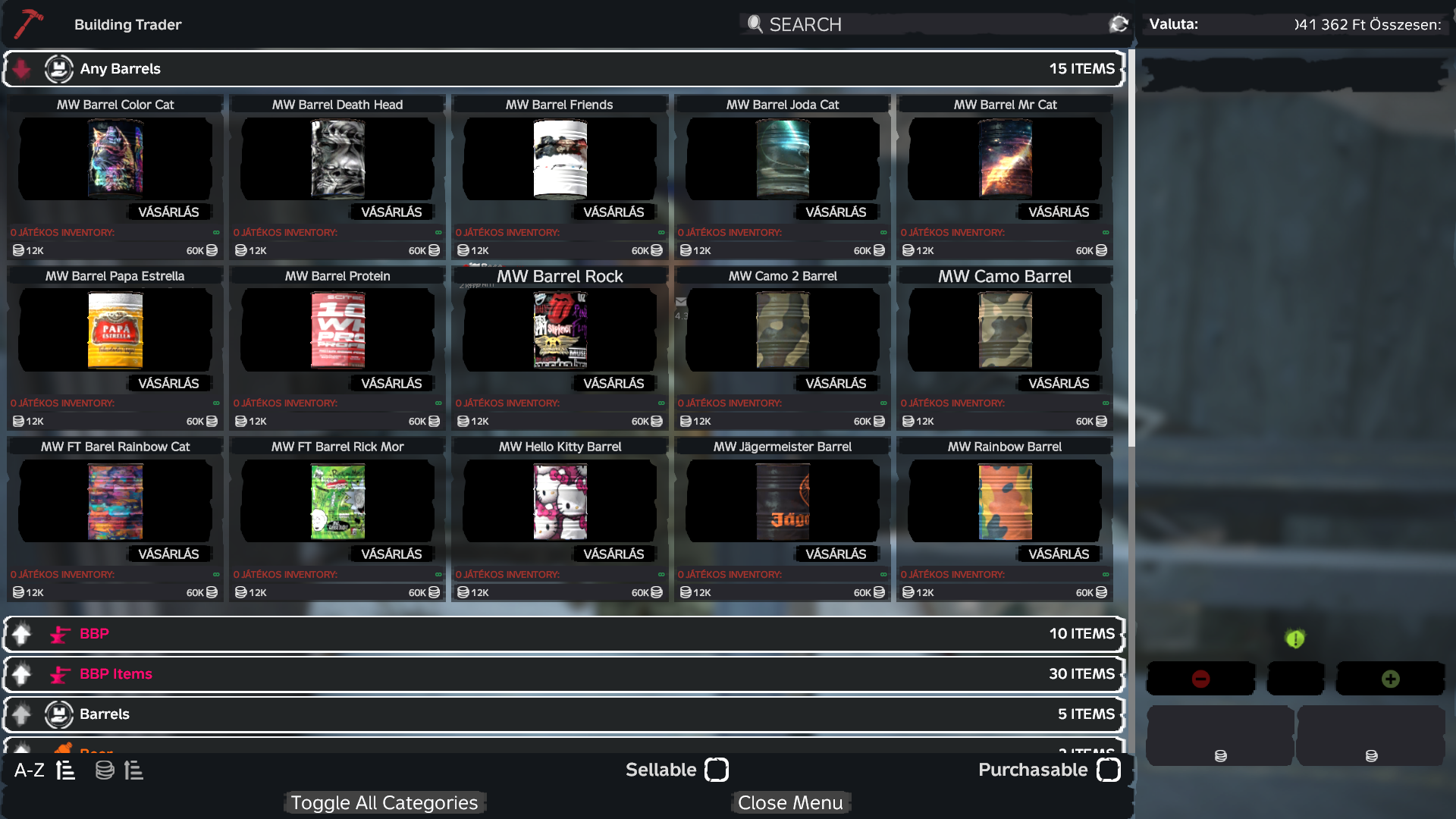1456x819 pixels.
Task: Collapse the Any Barrels category
Action: 21,69
